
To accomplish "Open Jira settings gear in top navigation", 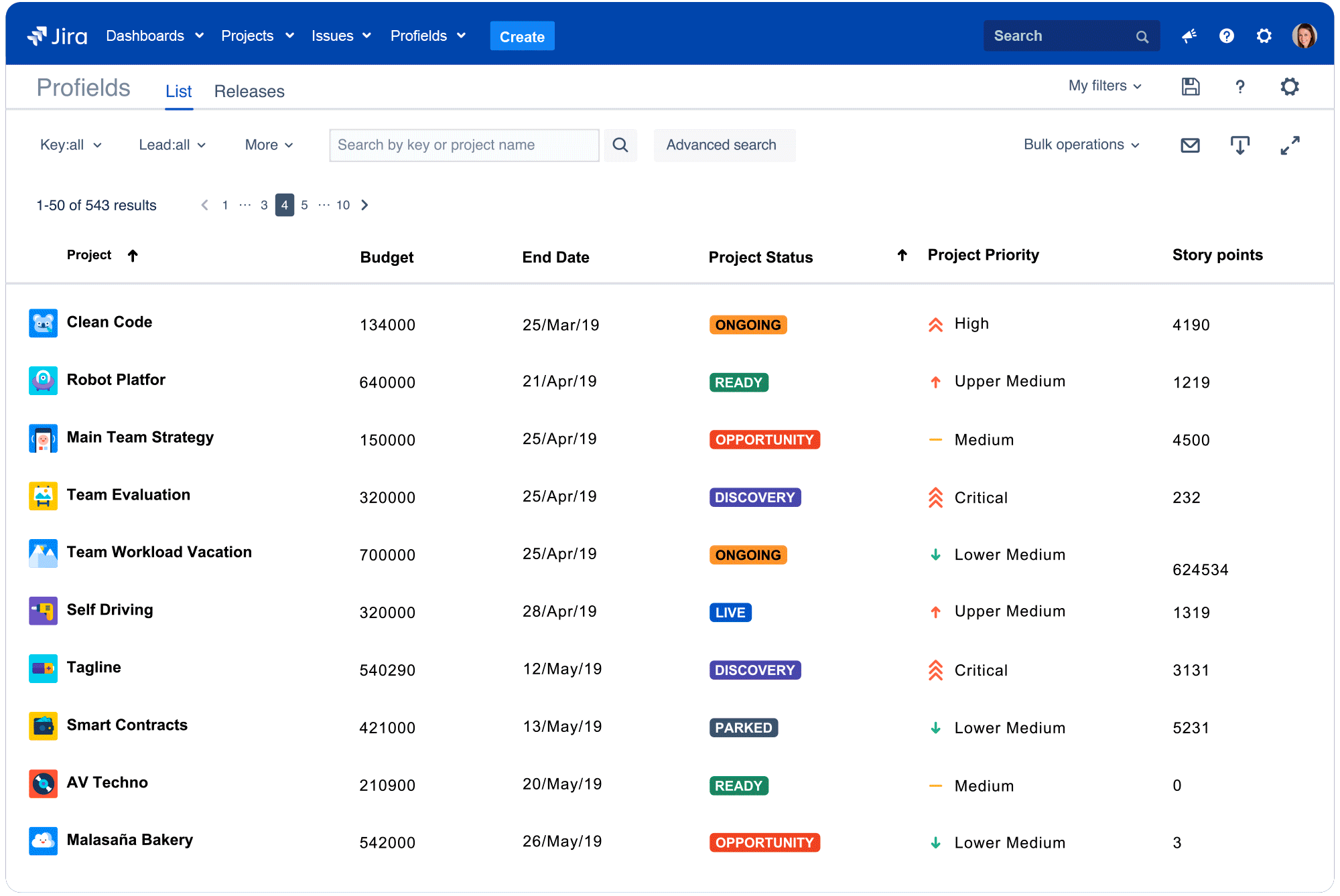I will pyautogui.click(x=1264, y=36).
